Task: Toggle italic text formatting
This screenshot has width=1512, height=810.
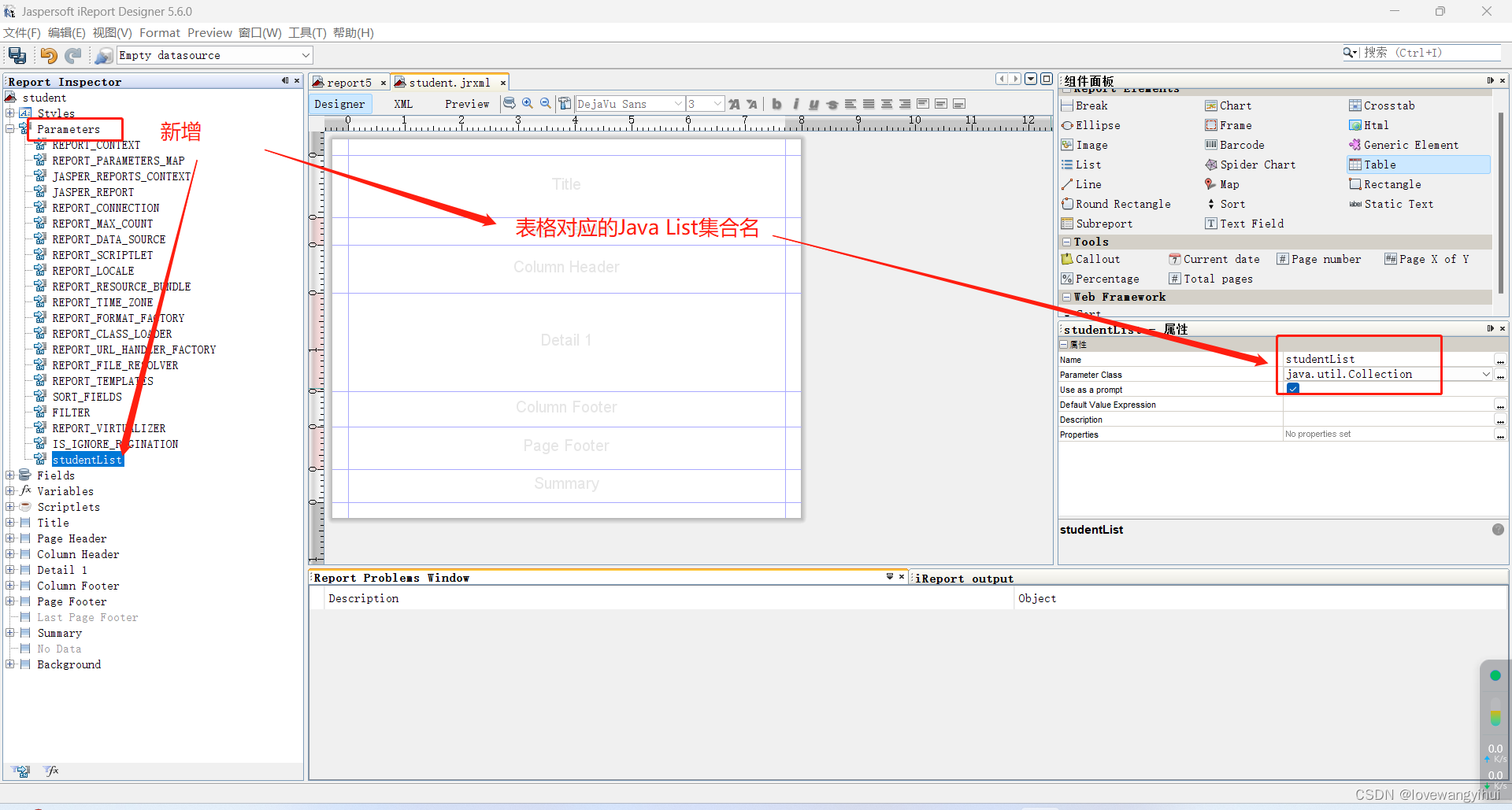Action: click(x=795, y=104)
